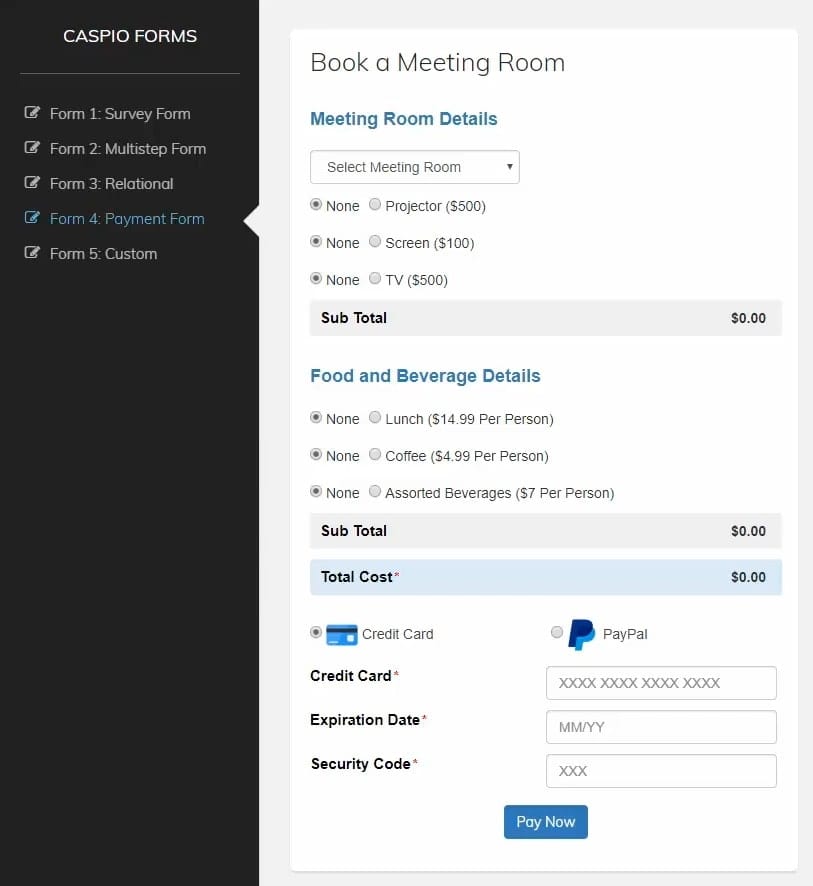Open the Select Meeting Room dropdown

click(415, 167)
